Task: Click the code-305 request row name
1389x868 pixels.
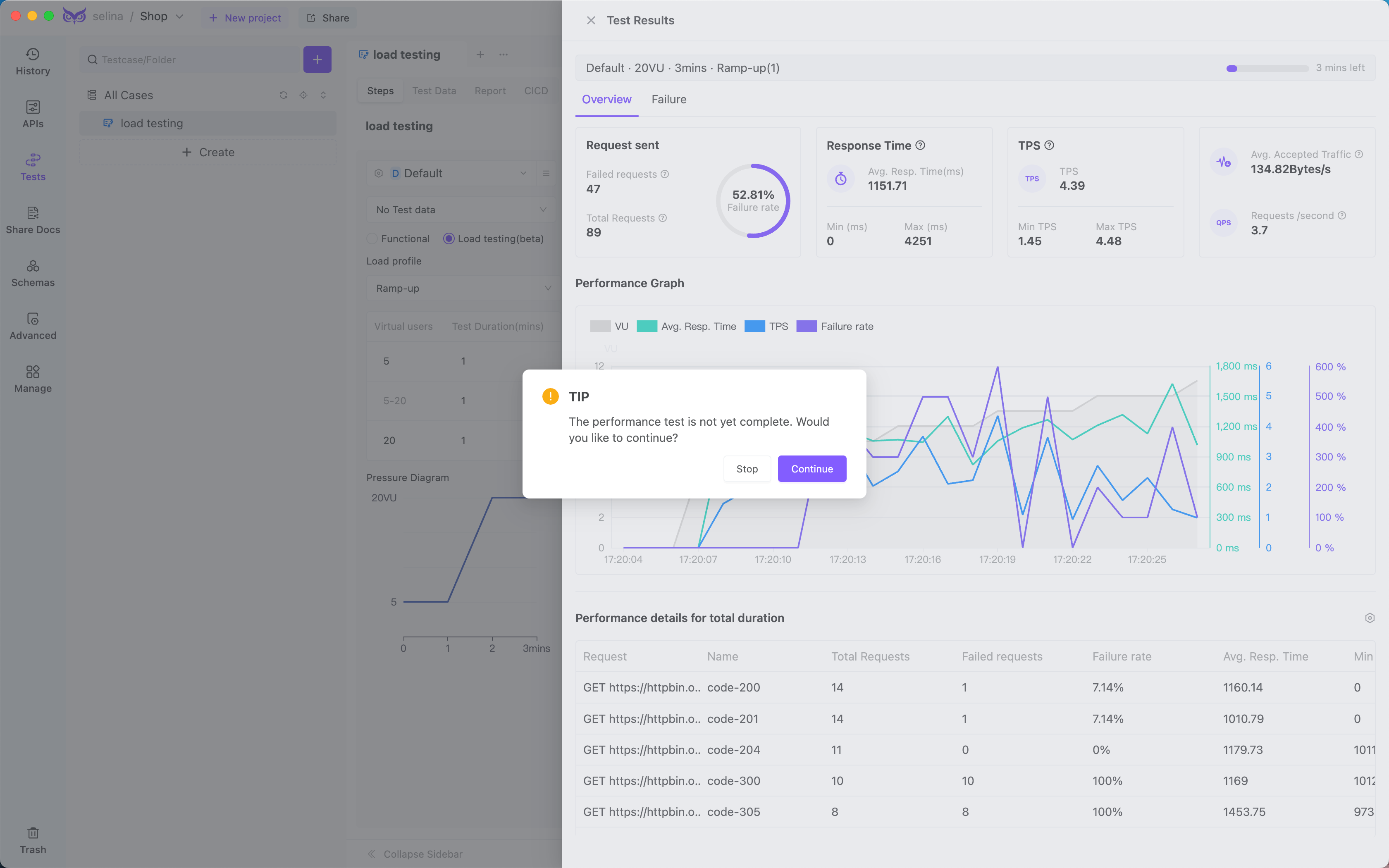Action: (733, 812)
